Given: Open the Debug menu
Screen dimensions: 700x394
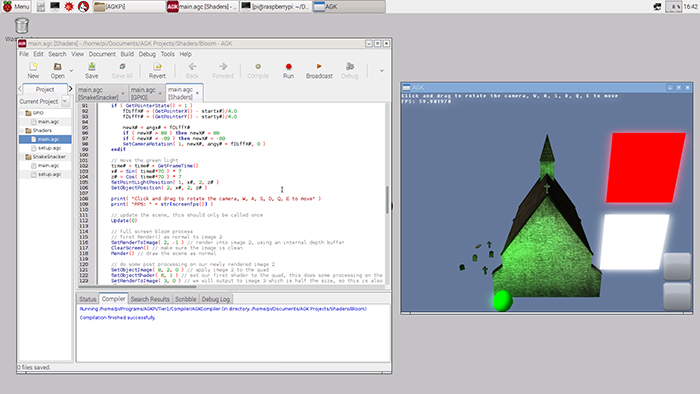Looking at the screenshot, I should (x=147, y=54).
